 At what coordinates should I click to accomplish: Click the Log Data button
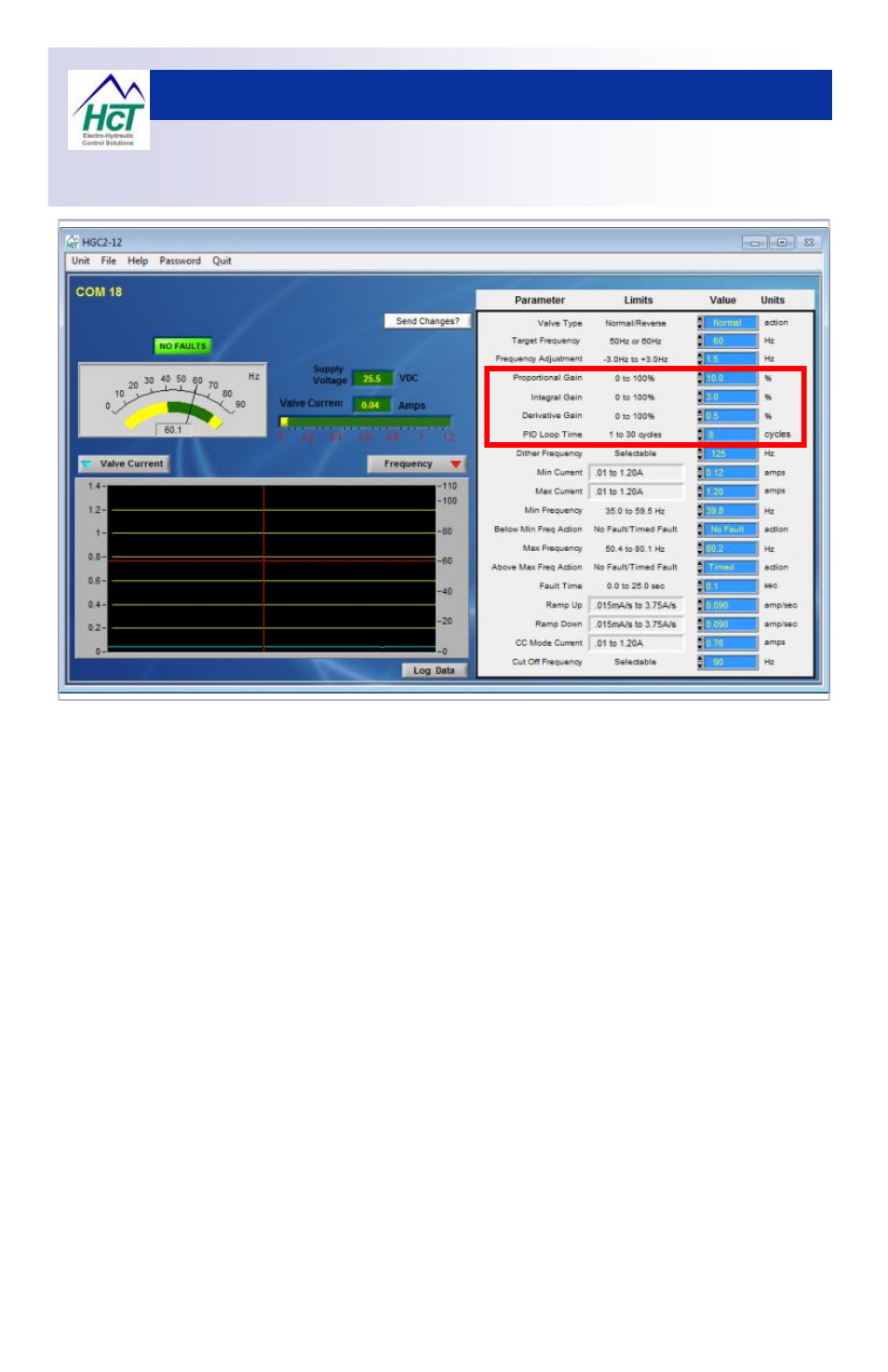point(434,670)
